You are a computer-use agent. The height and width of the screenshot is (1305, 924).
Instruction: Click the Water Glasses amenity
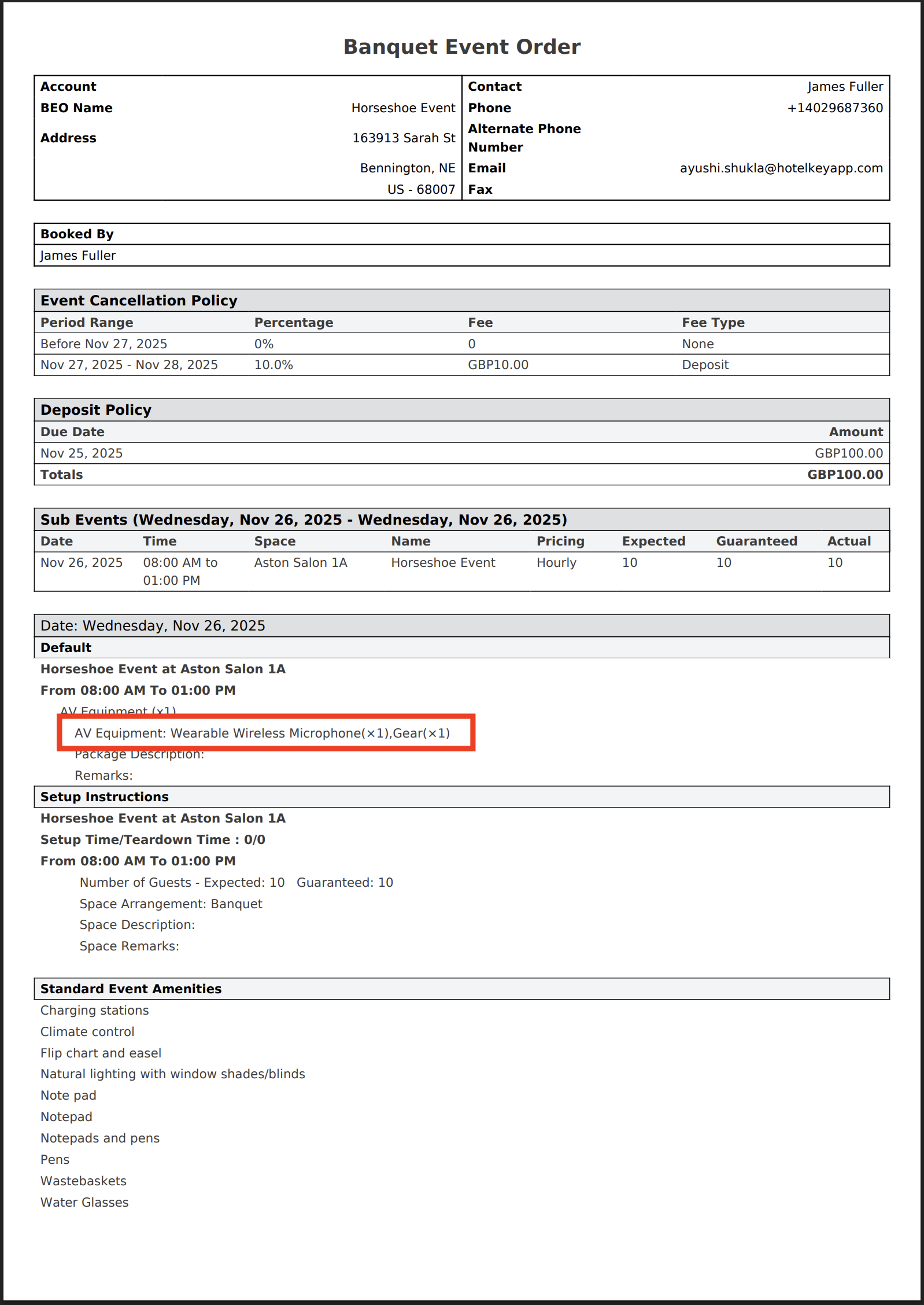(84, 1203)
